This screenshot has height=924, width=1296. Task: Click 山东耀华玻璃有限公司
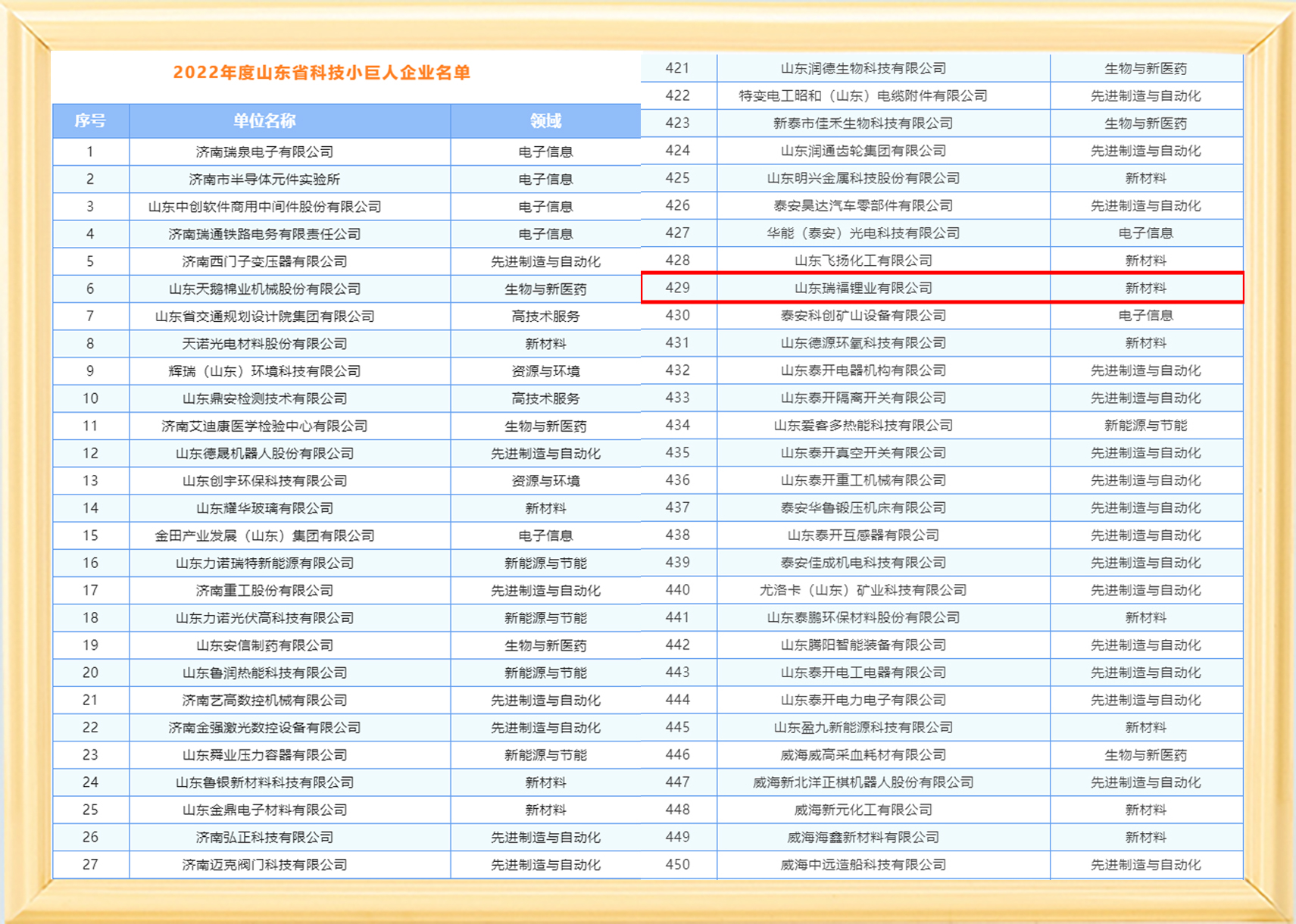(264, 508)
